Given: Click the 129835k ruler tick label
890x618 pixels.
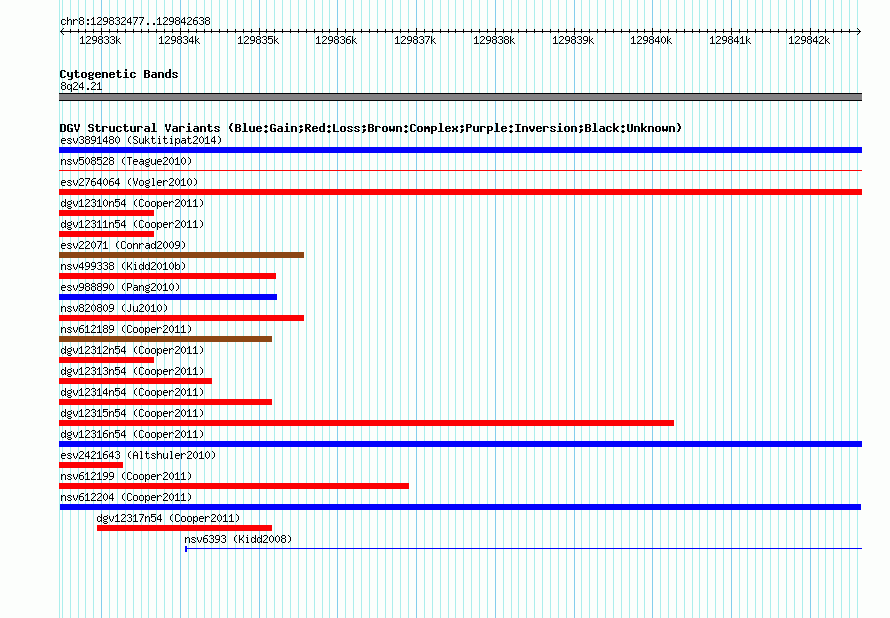Looking at the screenshot, I should [258, 40].
